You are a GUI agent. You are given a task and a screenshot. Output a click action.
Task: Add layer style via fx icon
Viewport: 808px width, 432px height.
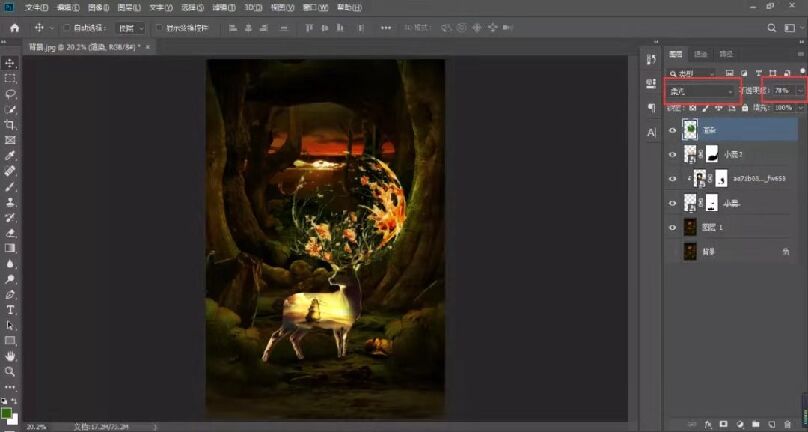point(709,424)
